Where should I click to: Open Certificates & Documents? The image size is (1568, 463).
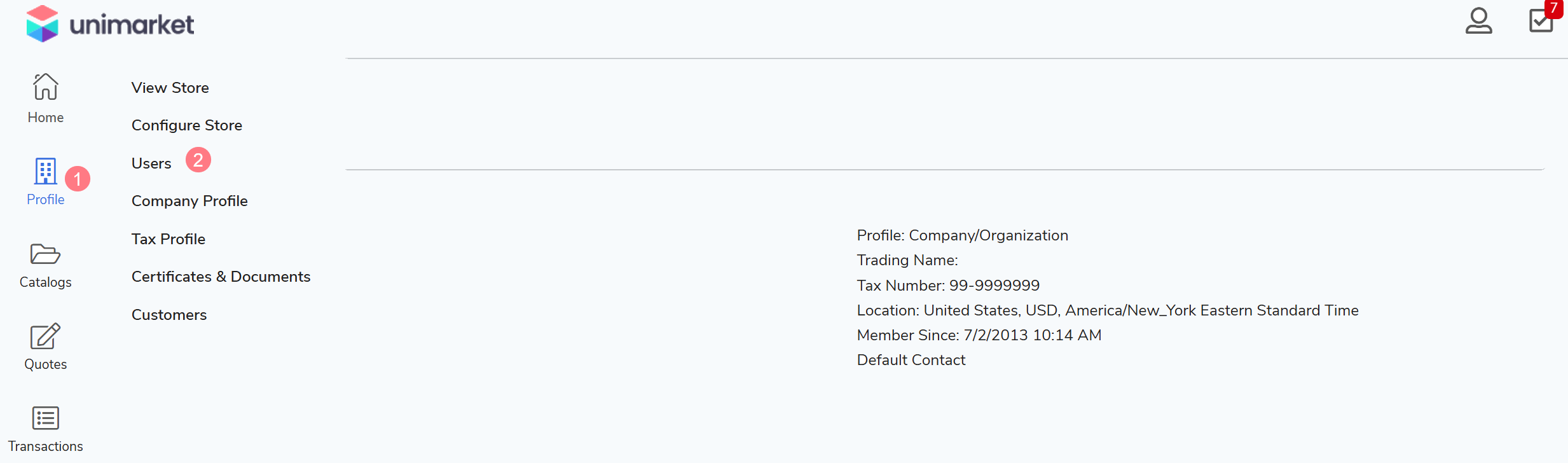(221, 277)
